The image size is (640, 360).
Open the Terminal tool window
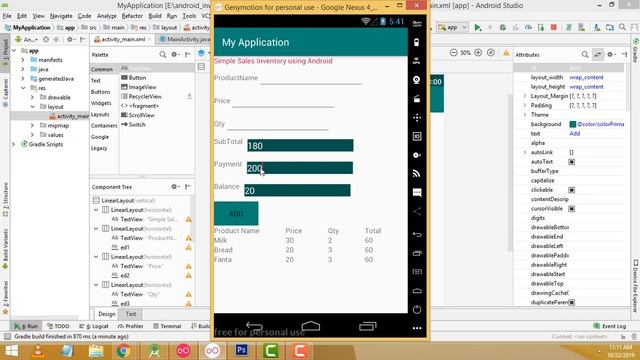[x=167, y=326]
